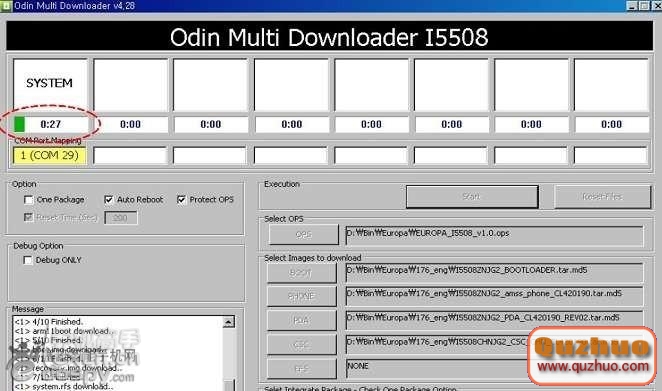662x391 pixels.
Task: Click the Start button
Action: [472, 196]
